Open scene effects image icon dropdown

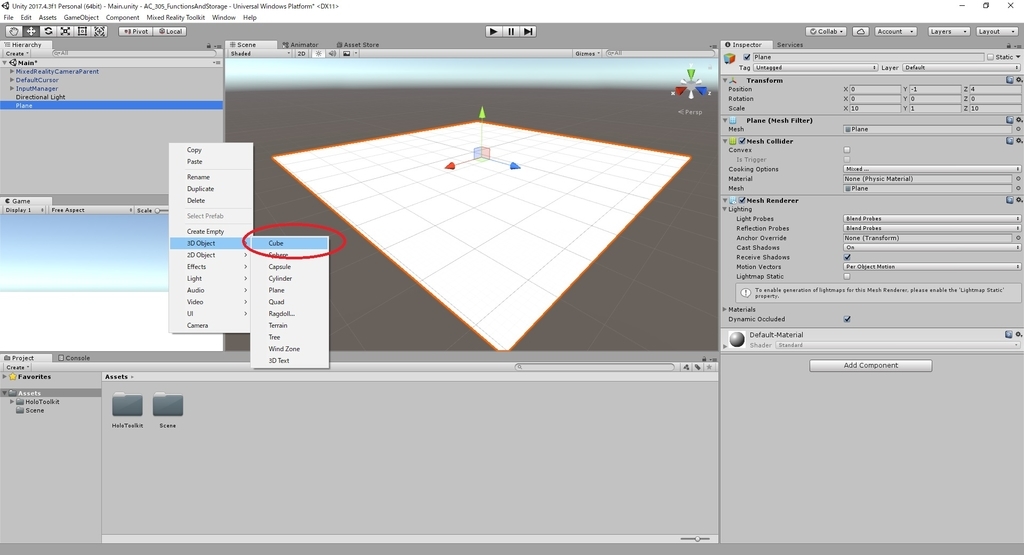tap(349, 54)
